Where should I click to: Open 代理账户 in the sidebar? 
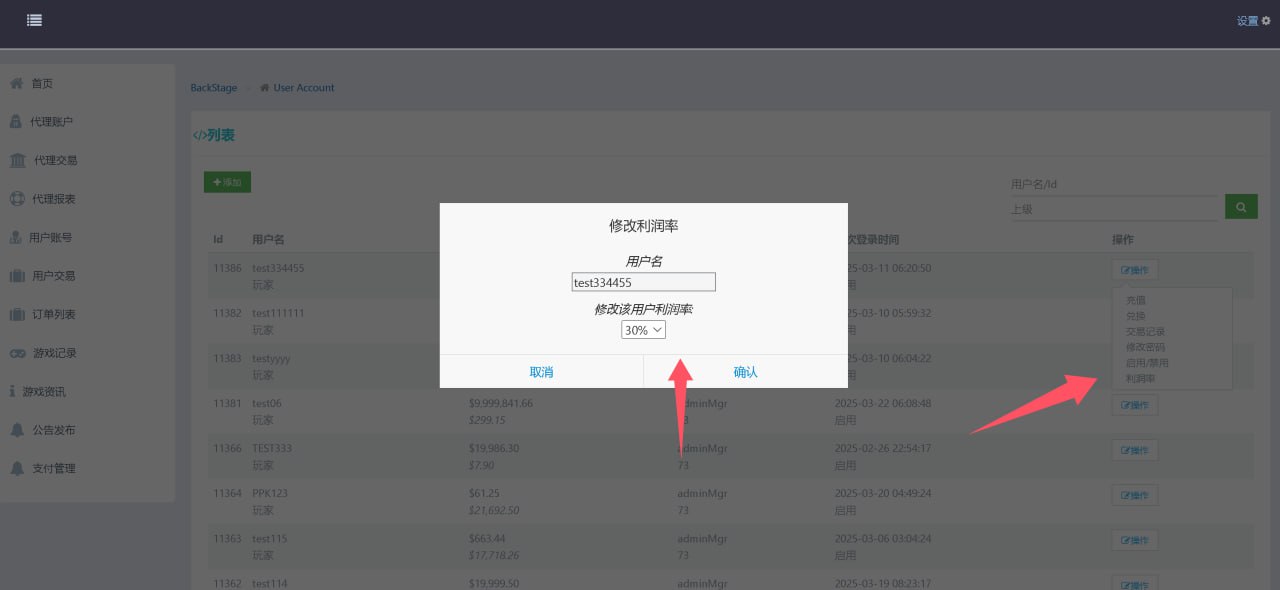[50, 122]
